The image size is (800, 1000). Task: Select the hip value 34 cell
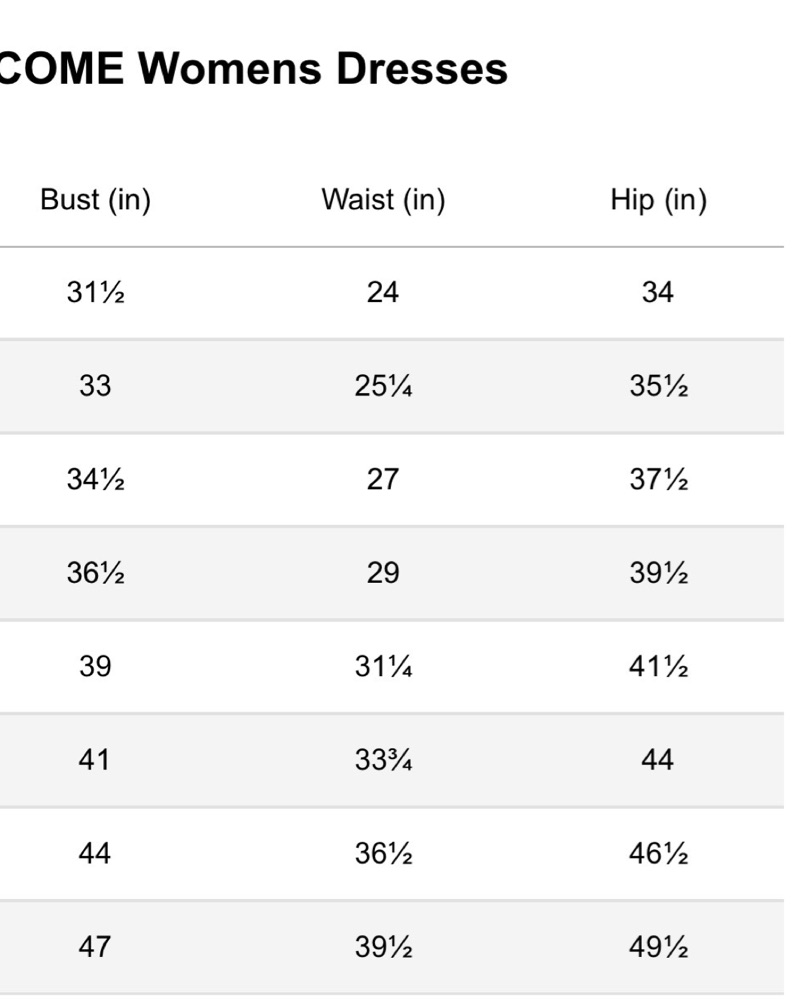click(658, 293)
